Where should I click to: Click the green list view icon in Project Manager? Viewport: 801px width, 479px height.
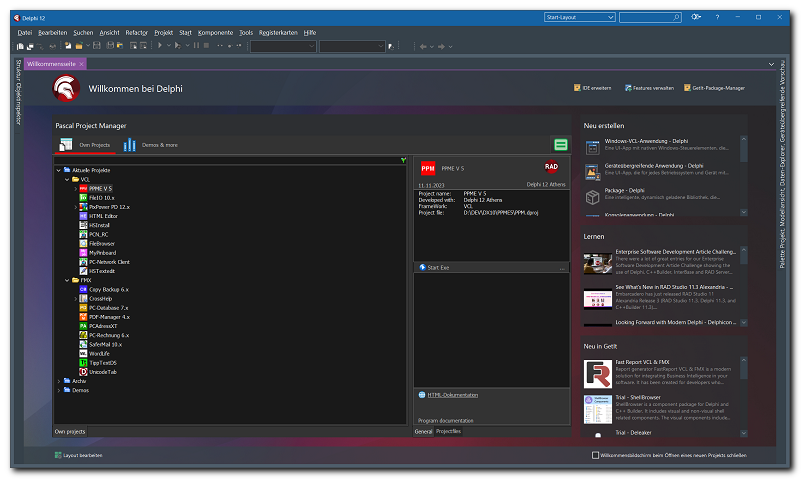click(561, 145)
